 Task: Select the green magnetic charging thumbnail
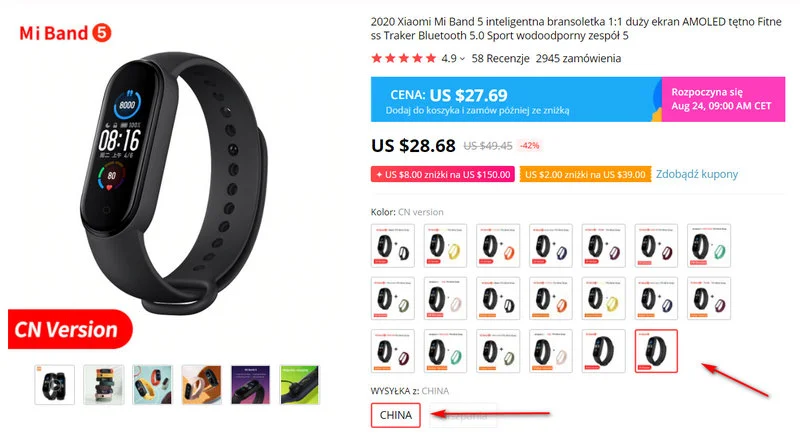299,385
